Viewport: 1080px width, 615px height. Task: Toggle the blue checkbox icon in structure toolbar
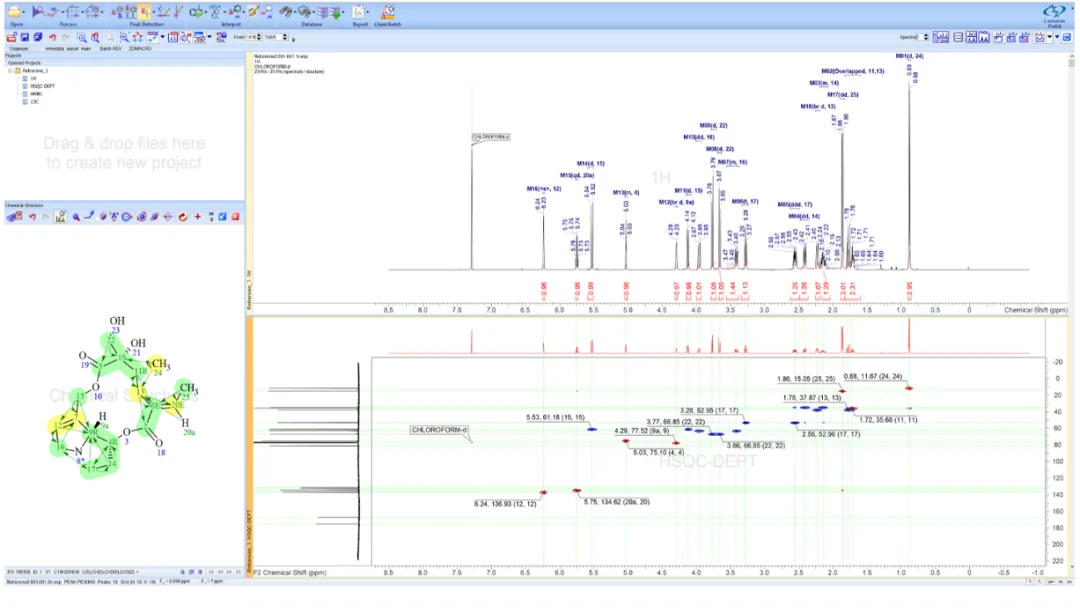pos(222,217)
